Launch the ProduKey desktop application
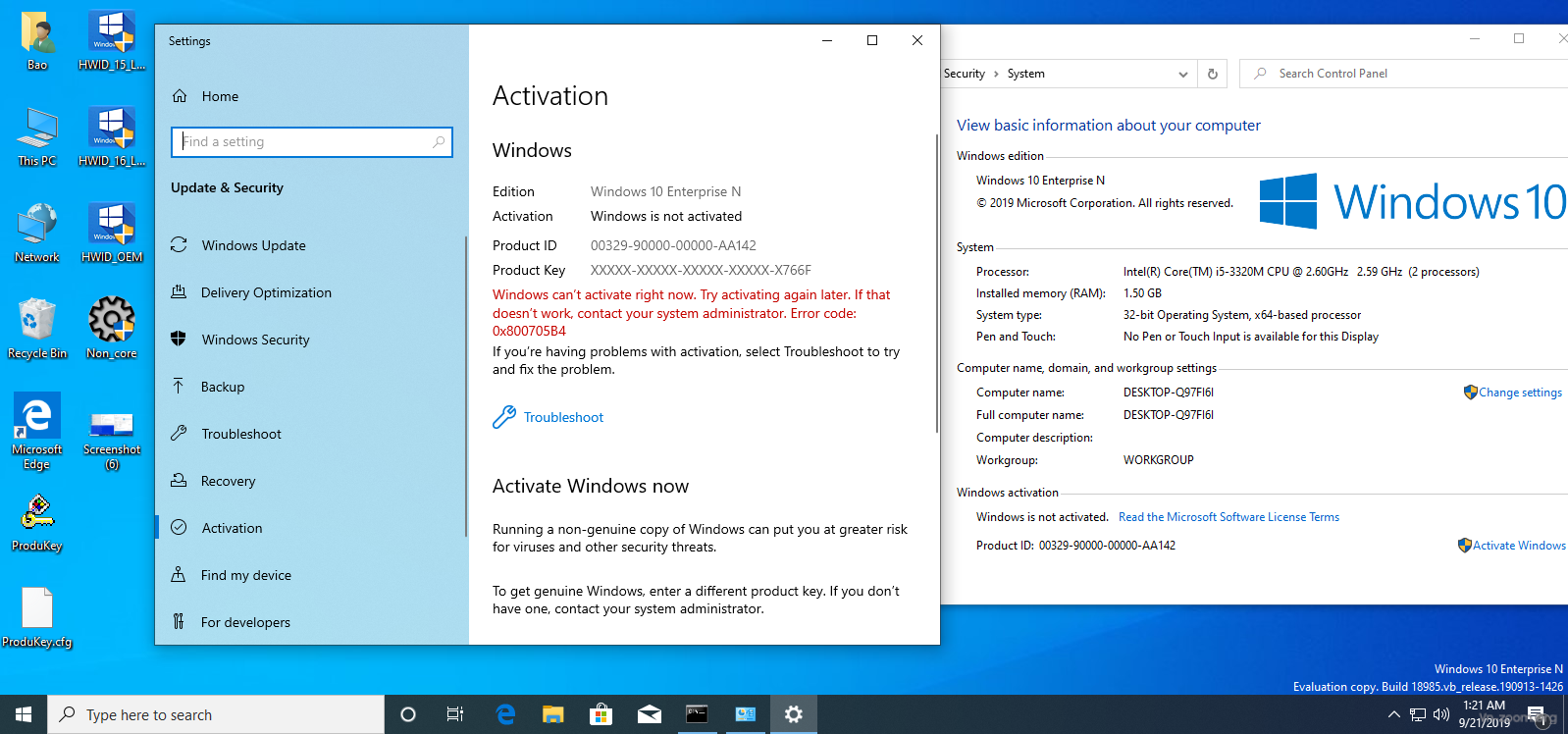The width and height of the screenshot is (1568, 734). [37, 522]
